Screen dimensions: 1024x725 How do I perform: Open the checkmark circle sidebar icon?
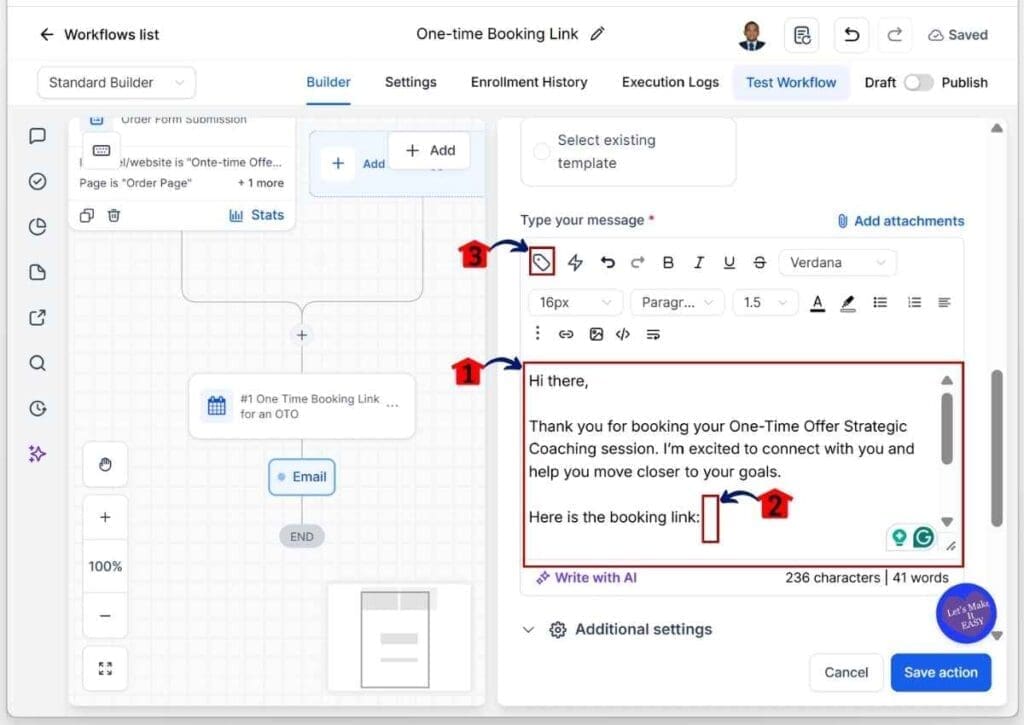pyautogui.click(x=37, y=181)
